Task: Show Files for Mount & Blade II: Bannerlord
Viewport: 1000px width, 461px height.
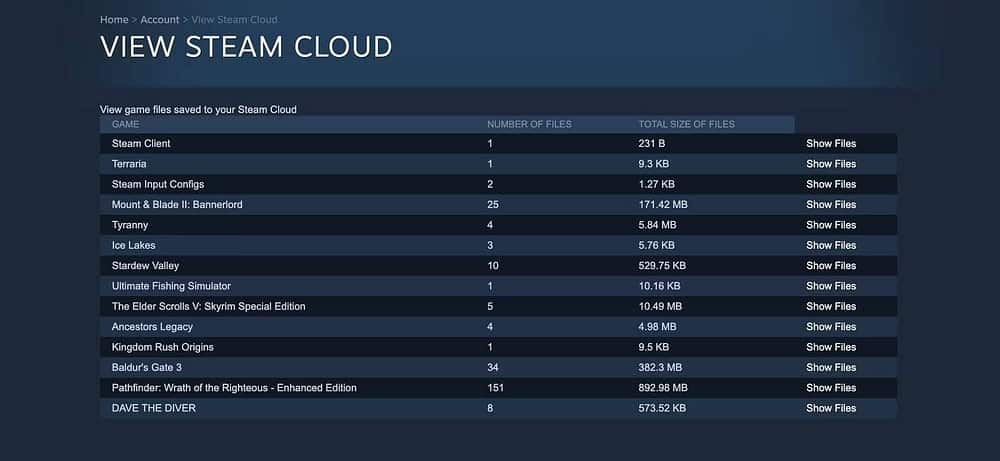Action: coord(831,205)
